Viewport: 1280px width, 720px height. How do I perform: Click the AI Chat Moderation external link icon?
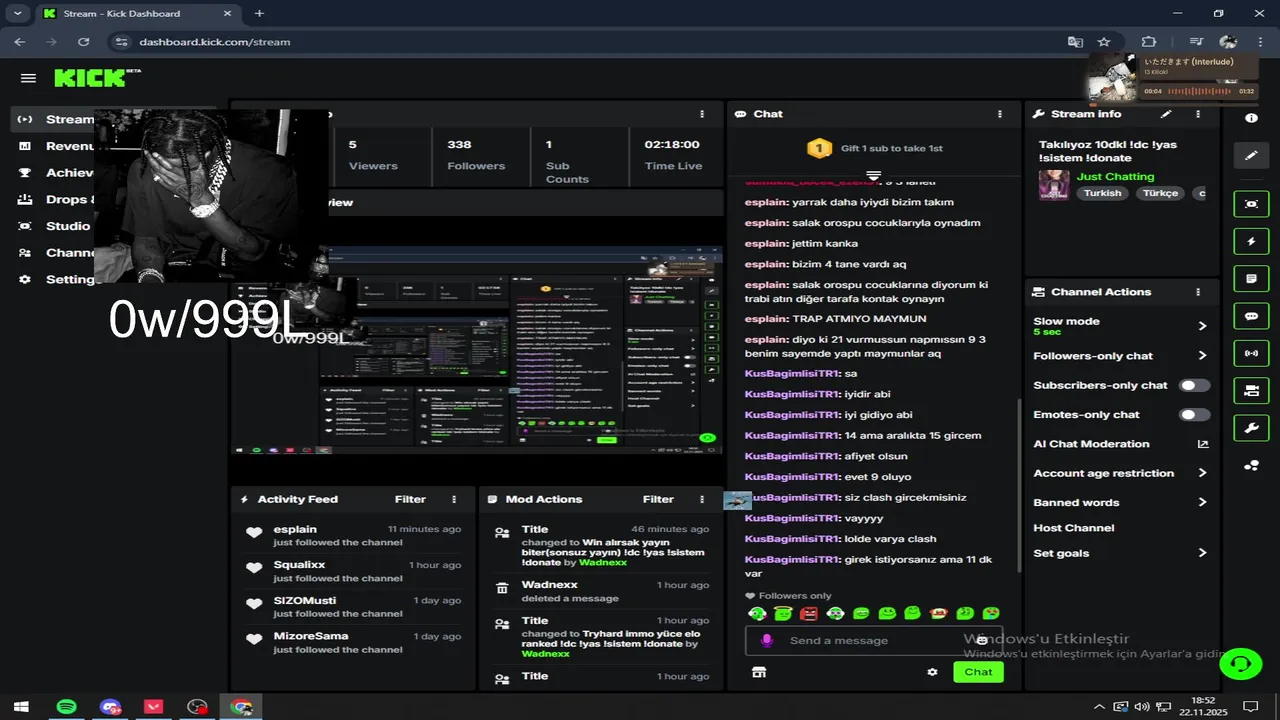(x=1202, y=444)
